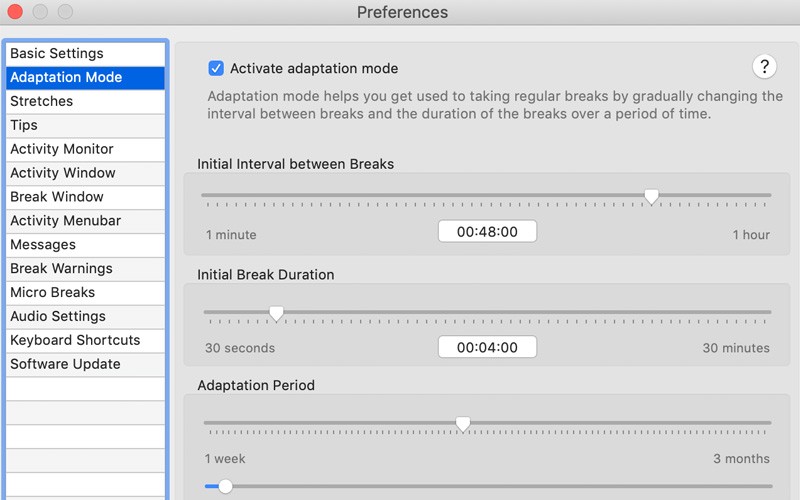This screenshot has height=500, width=800.
Task: Open the Messages settings pane
Action: pos(85,245)
